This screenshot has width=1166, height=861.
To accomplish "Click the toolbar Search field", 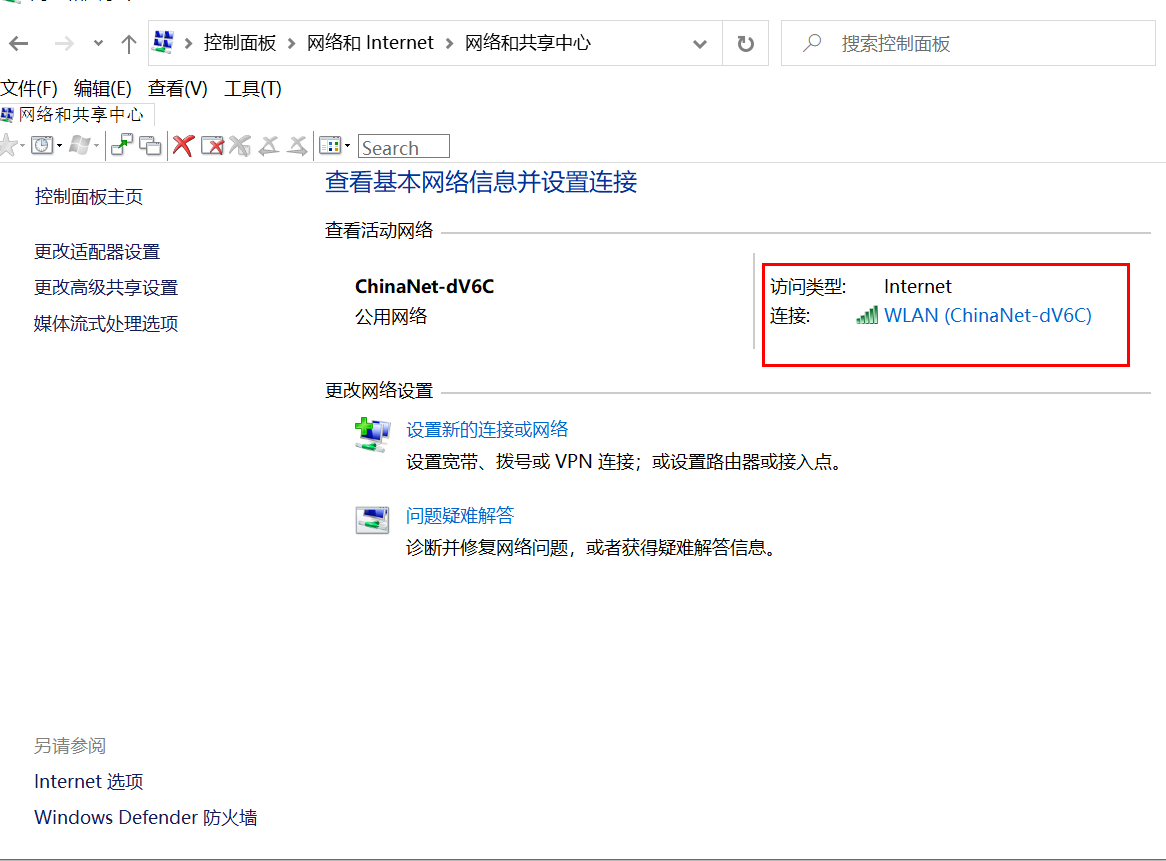I will [x=404, y=146].
